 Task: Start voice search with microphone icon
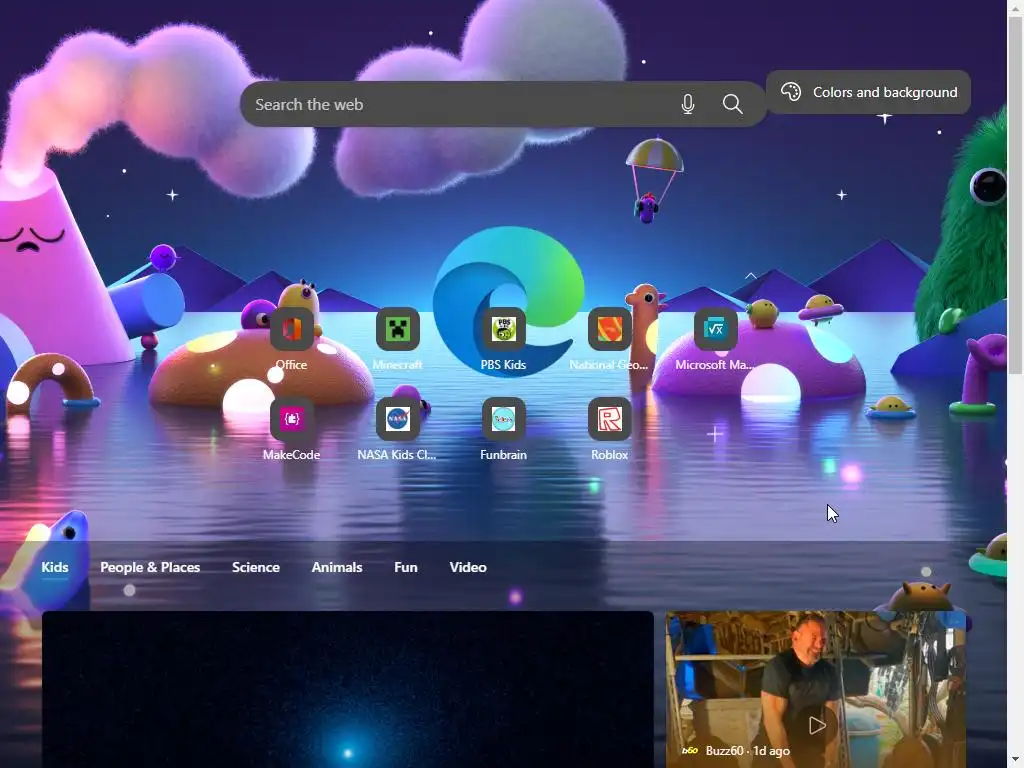click(x=688, y=104)
